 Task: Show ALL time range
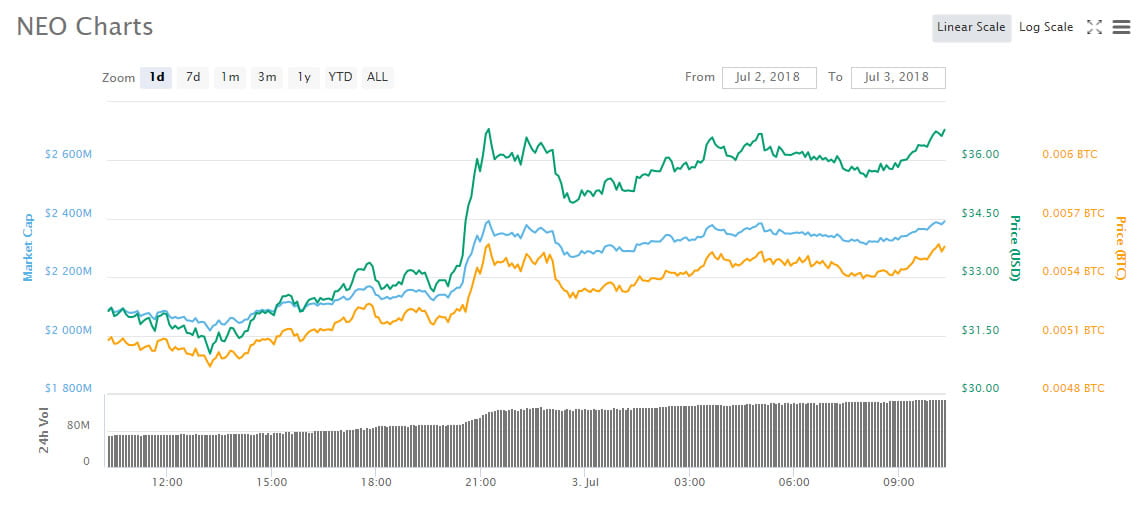tap(378, 77)
